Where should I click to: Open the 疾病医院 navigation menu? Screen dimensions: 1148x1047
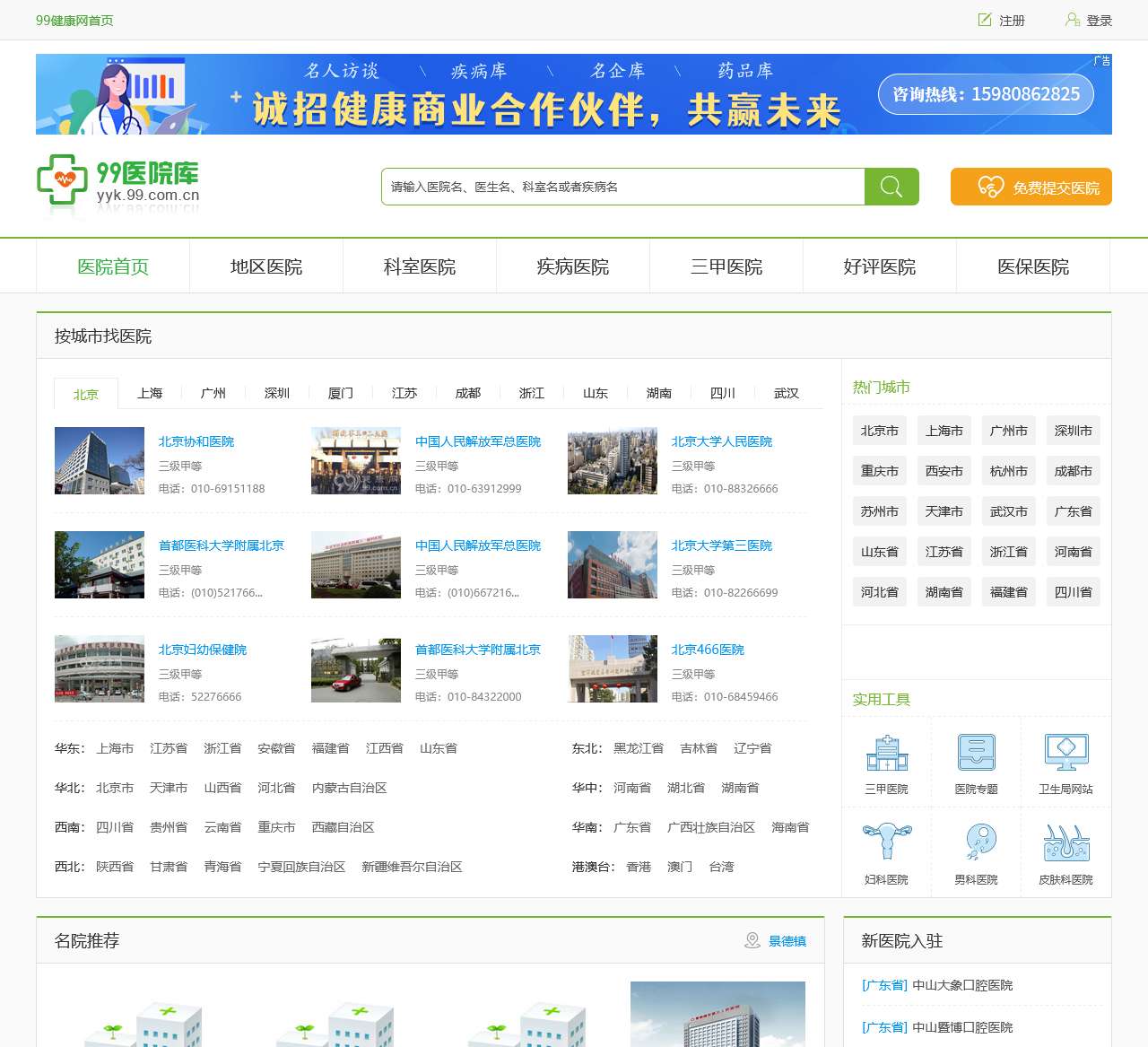coord(572,266)
